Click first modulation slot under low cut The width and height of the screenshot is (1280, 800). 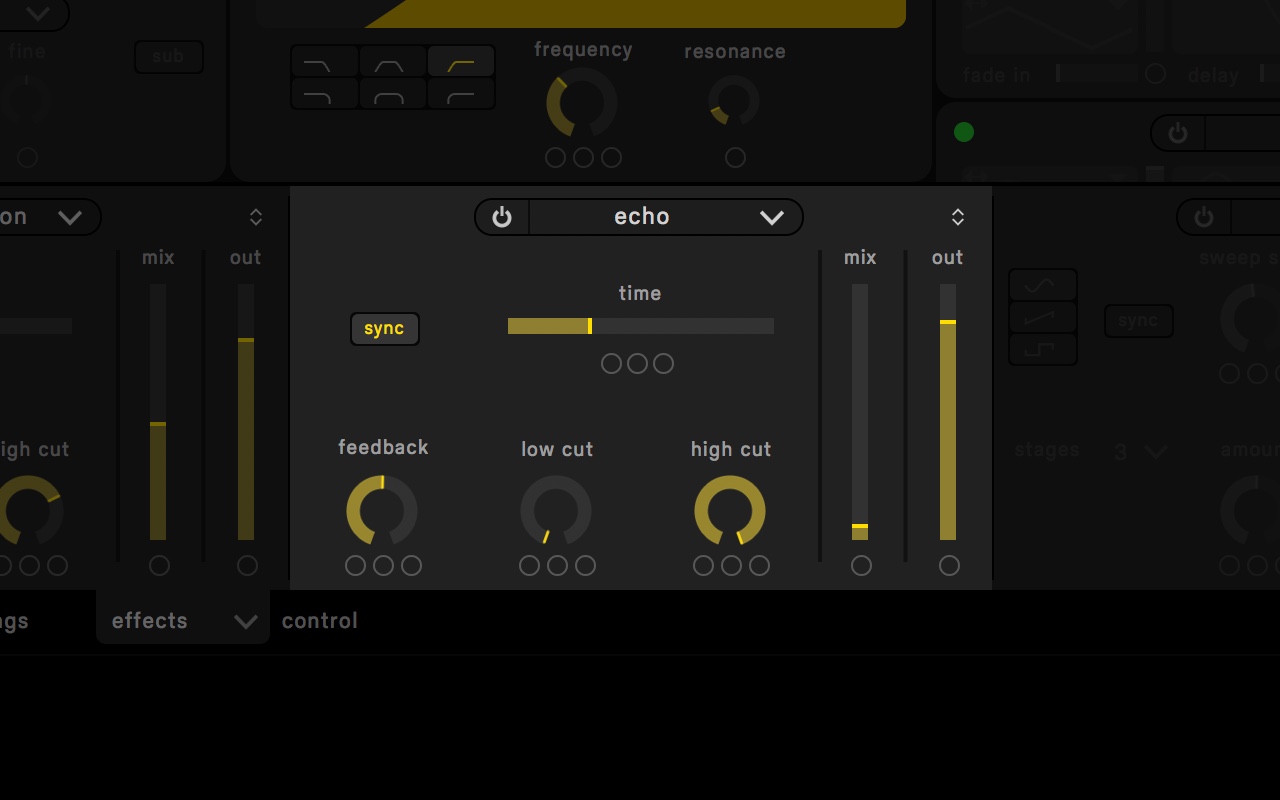[x=529, y=566]
